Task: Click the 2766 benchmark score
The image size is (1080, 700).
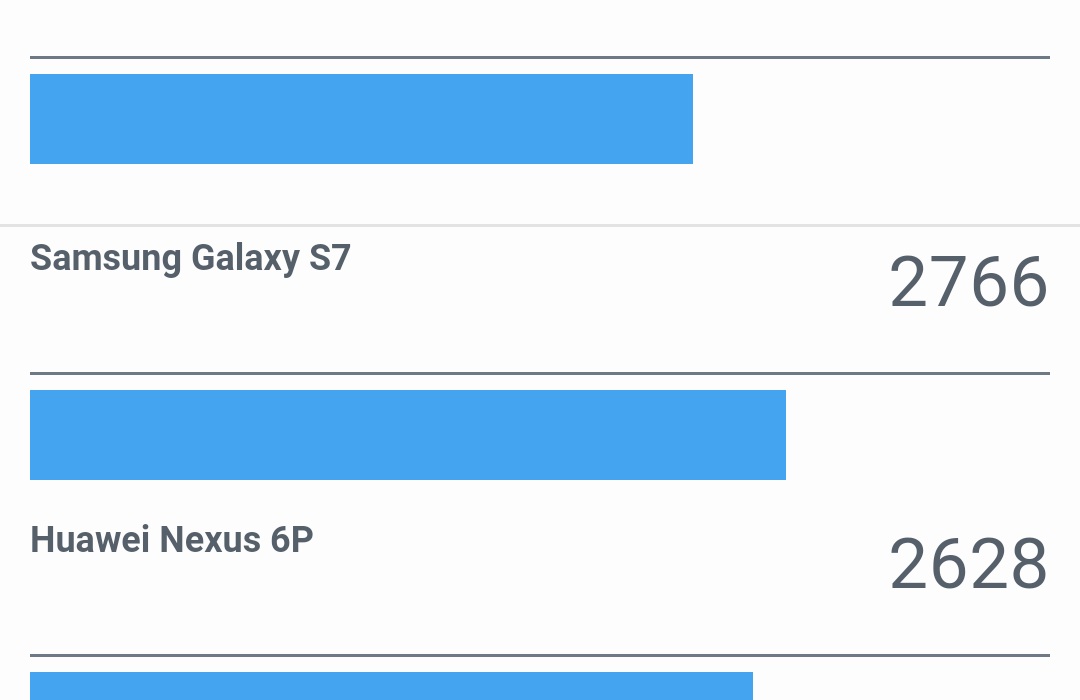Action: (968, 282)
